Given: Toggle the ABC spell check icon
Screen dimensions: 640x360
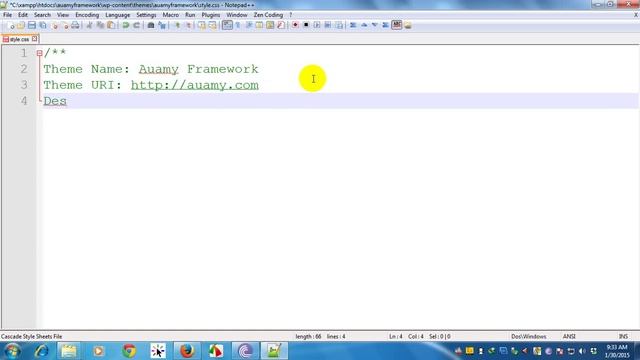Looking at the screenshot, I should (x=397, y=25).
